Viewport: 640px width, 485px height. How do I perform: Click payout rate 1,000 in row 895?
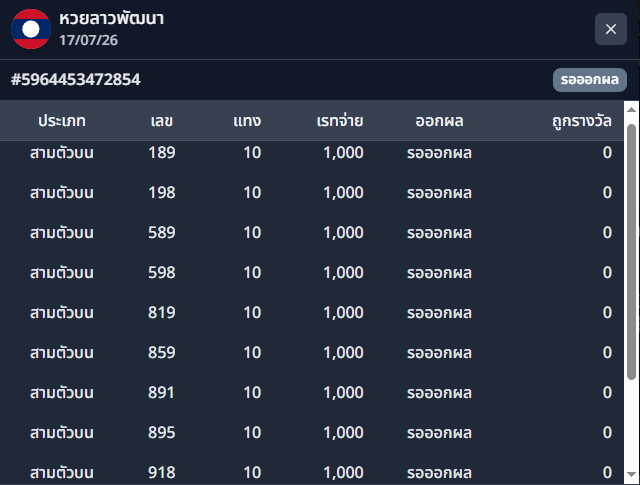pyautogui.click(x=343, y=433)
